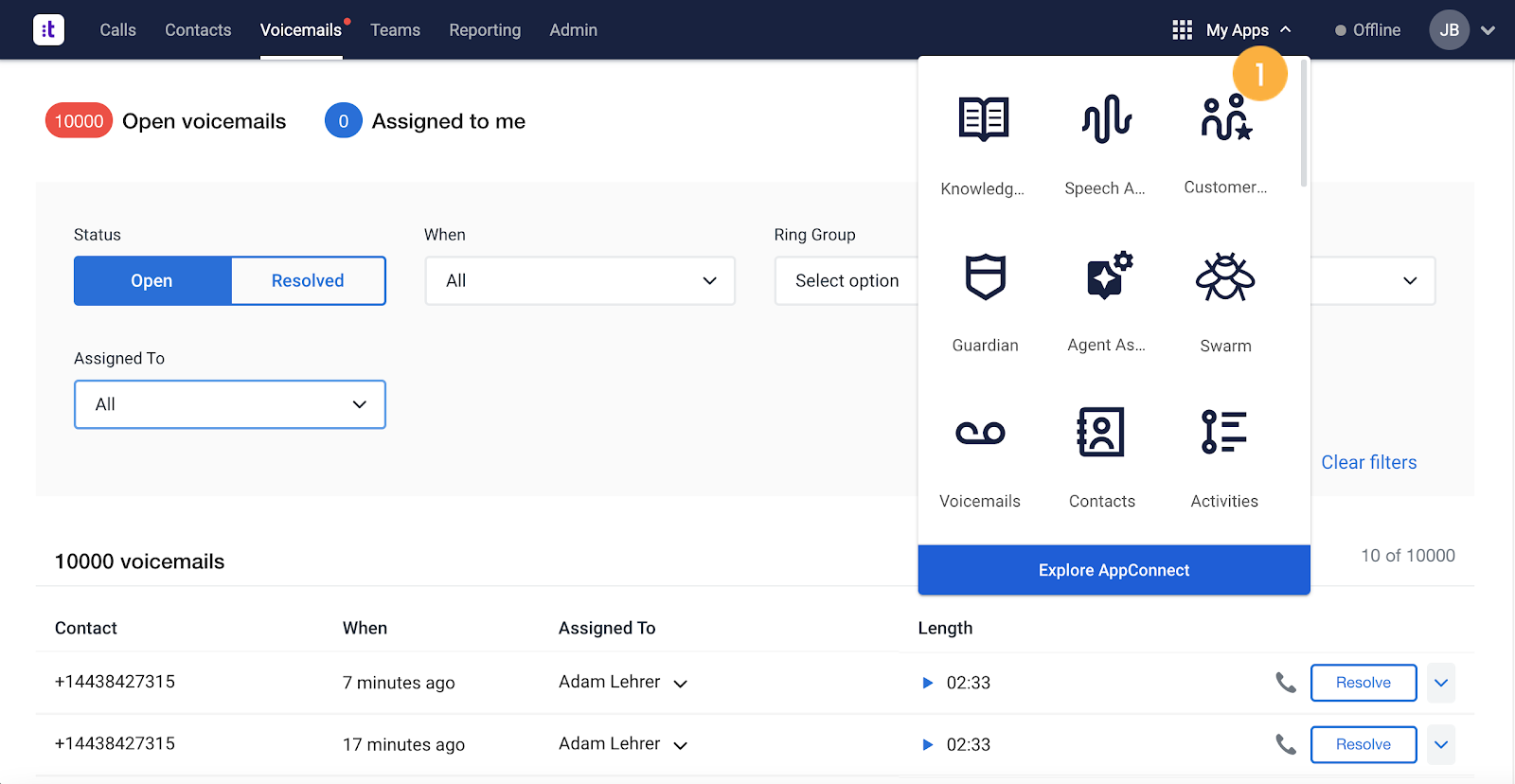Image resolution: width=1515 pixels, height=784 pixels.
Task: Click the Clear filters link
Action: tap(1369, 462)
